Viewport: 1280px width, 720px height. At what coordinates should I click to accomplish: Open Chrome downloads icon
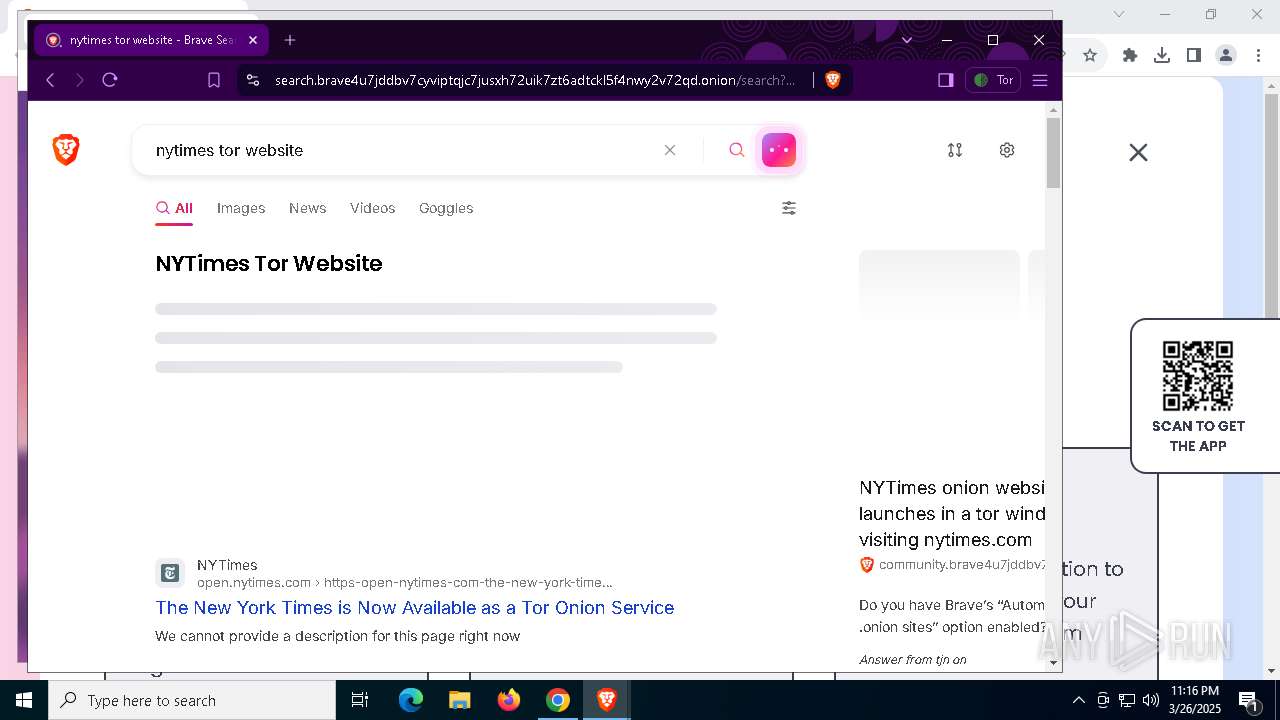pos(1162,55)
